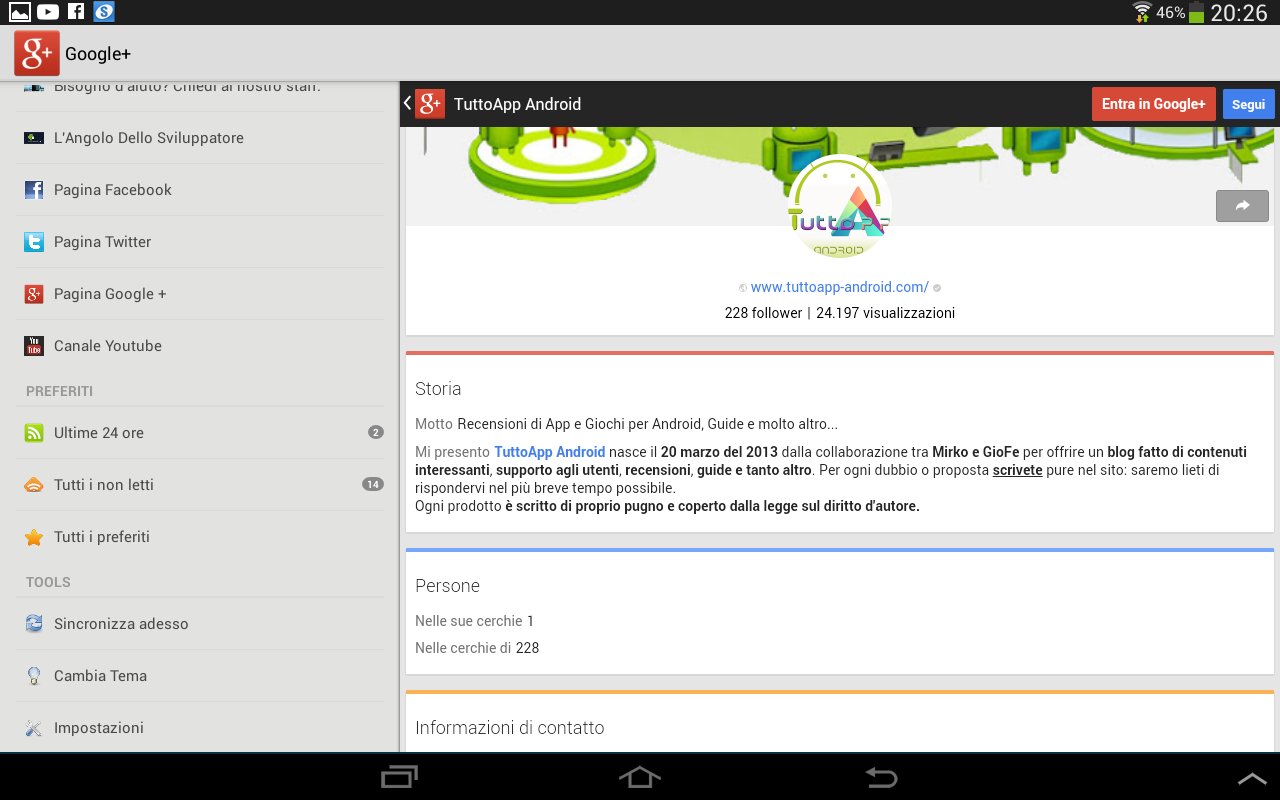Open recent apps from navigation bar
The image size is (1280, 800).
point(400,777)
